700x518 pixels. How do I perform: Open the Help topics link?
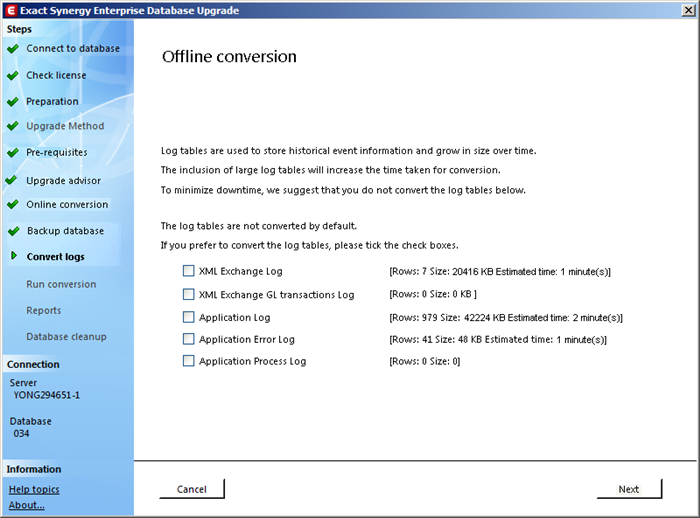pyautogui.click(x=34, y=489)
